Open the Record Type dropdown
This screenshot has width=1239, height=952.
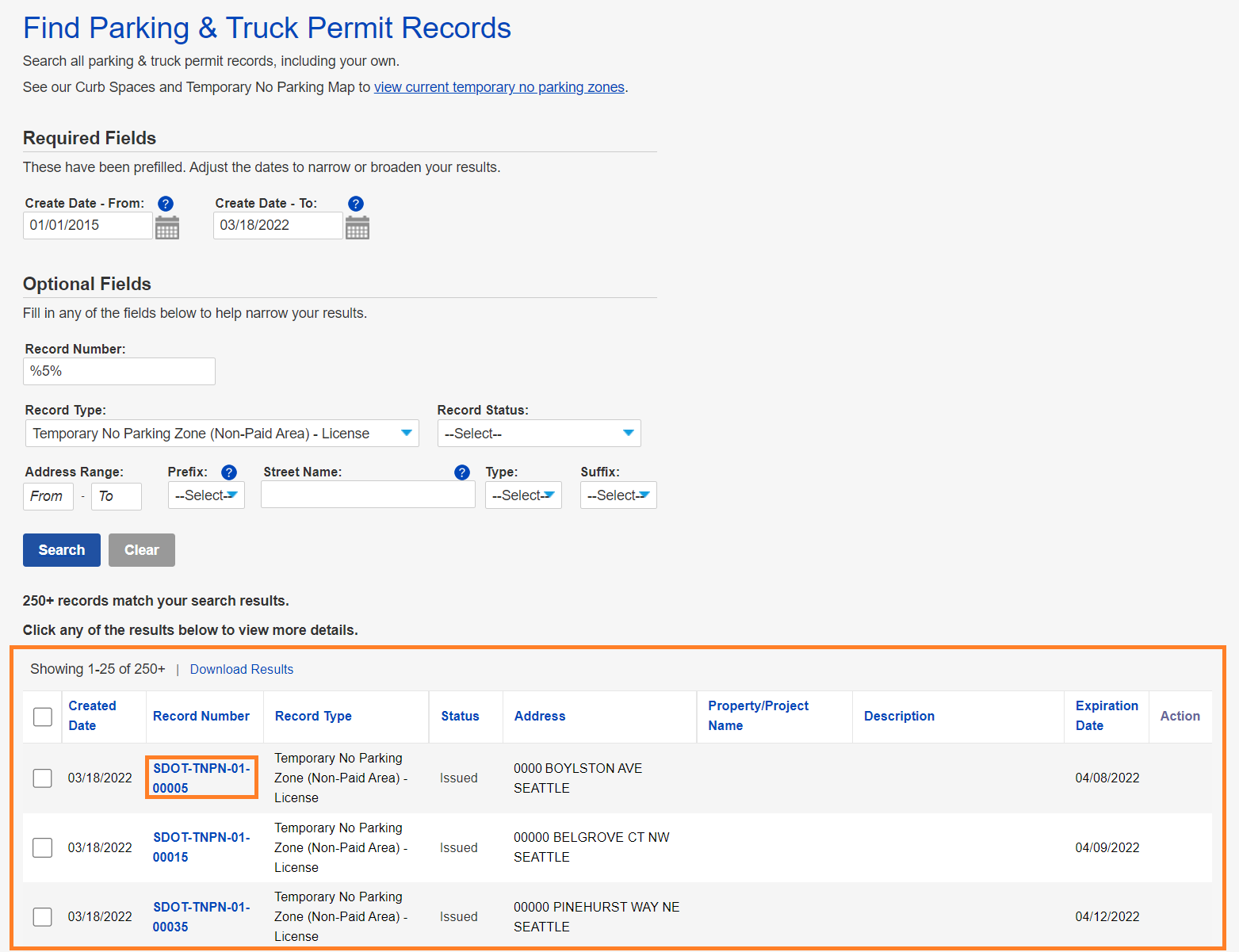tap(221, 433)
